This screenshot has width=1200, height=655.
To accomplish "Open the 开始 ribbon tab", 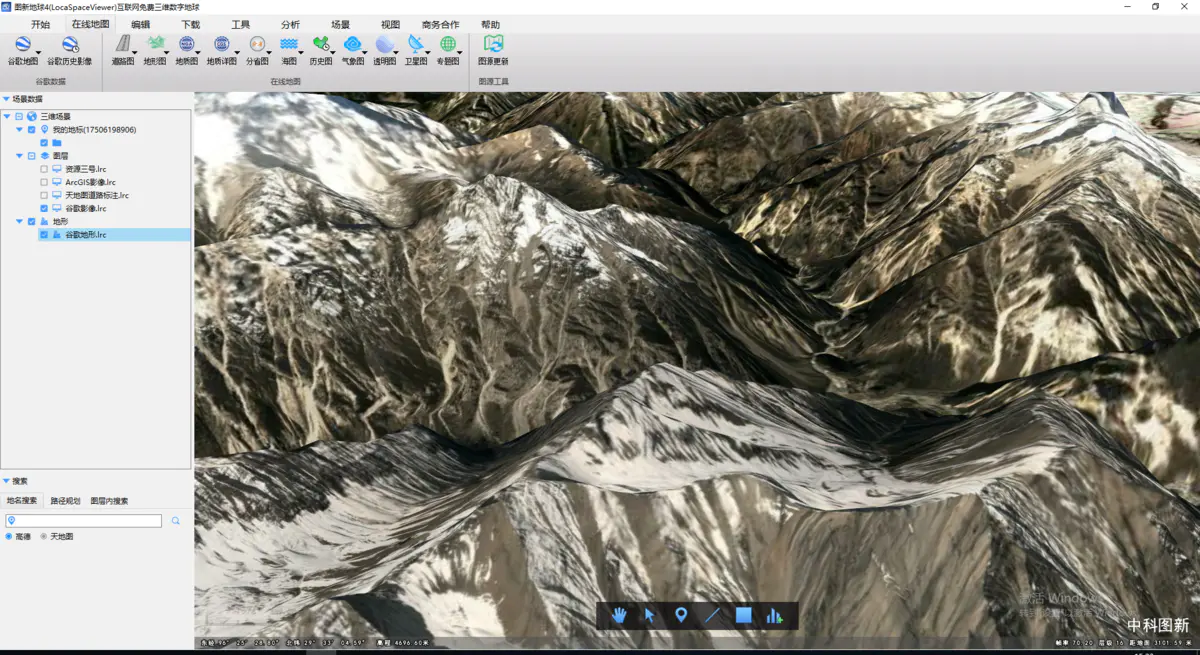I will coord(40,25).
